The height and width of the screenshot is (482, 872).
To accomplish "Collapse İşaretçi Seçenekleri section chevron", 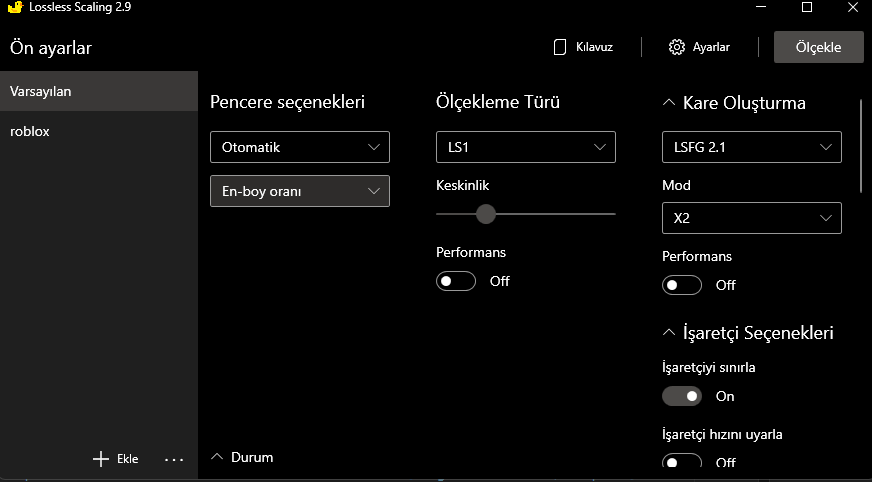I will pos(668,333).
